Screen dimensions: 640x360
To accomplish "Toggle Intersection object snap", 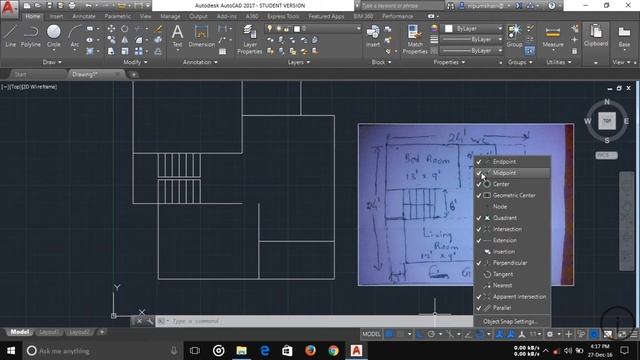I will click(x=512, y=229).
